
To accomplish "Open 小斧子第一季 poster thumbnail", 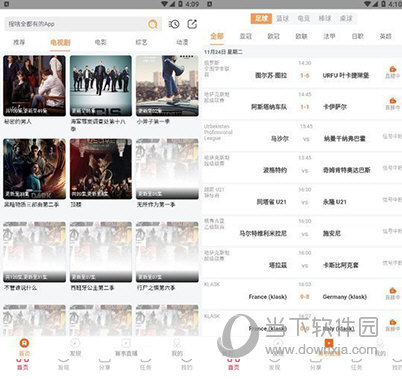I will pos(167,86).
